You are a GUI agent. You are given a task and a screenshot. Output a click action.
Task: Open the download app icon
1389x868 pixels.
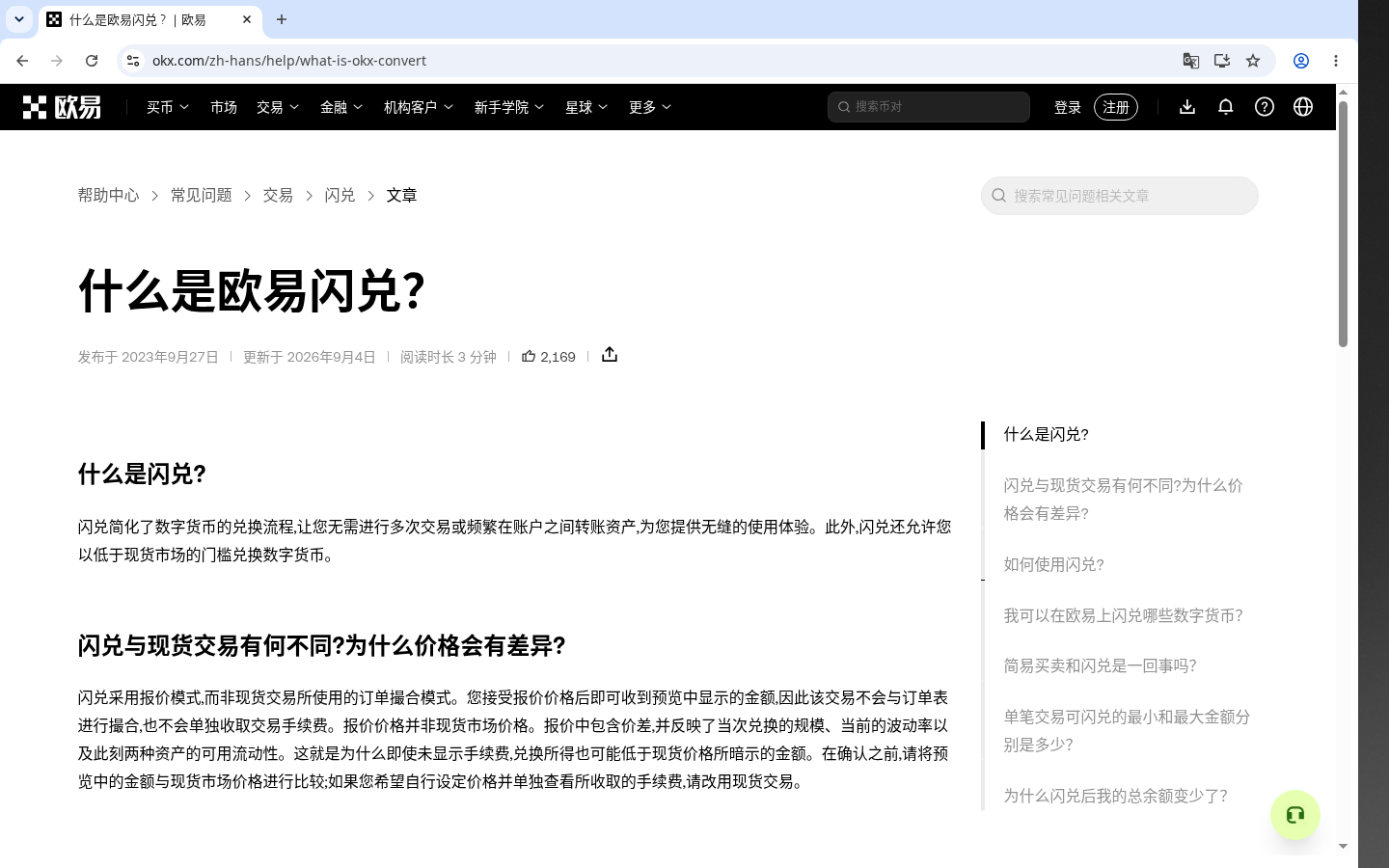coord(1187,107)
